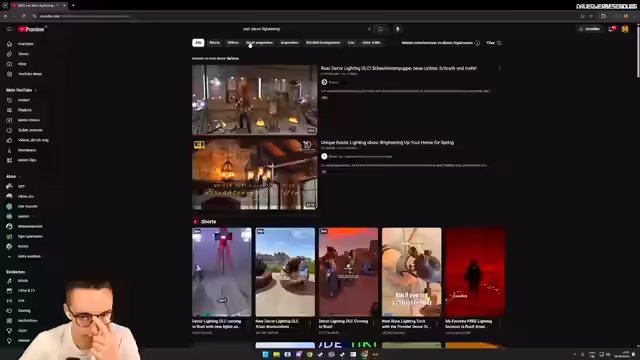
Task: Click the Windows Start button in taskbar
Action: [265, 354]
